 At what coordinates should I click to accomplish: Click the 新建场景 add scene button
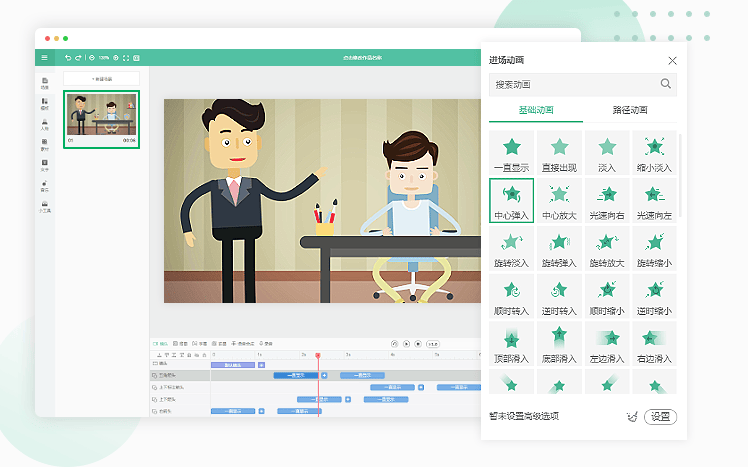pyautogui.click(x=102, y=78)
